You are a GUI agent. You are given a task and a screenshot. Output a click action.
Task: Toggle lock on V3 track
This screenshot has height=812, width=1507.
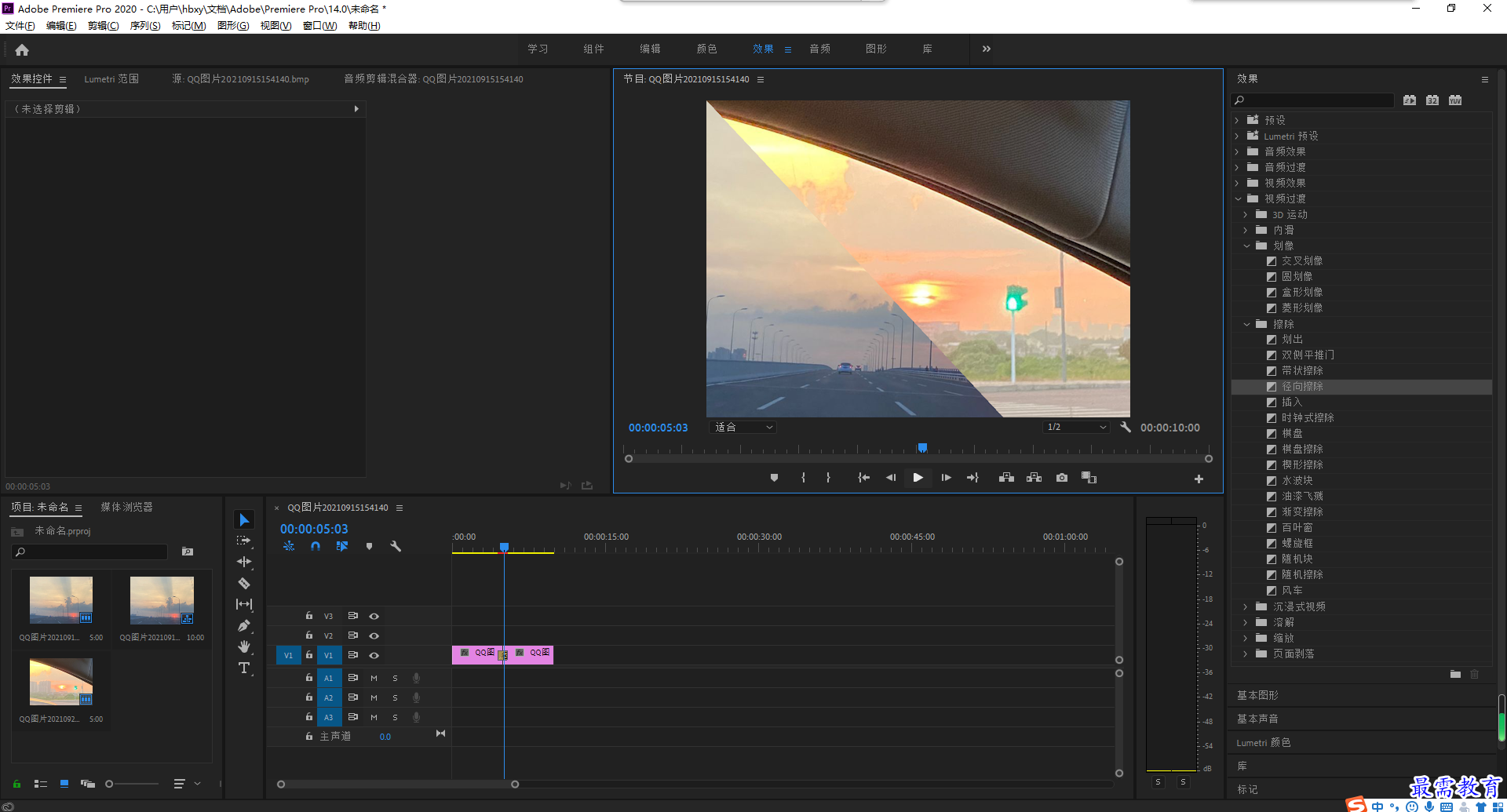309,616
